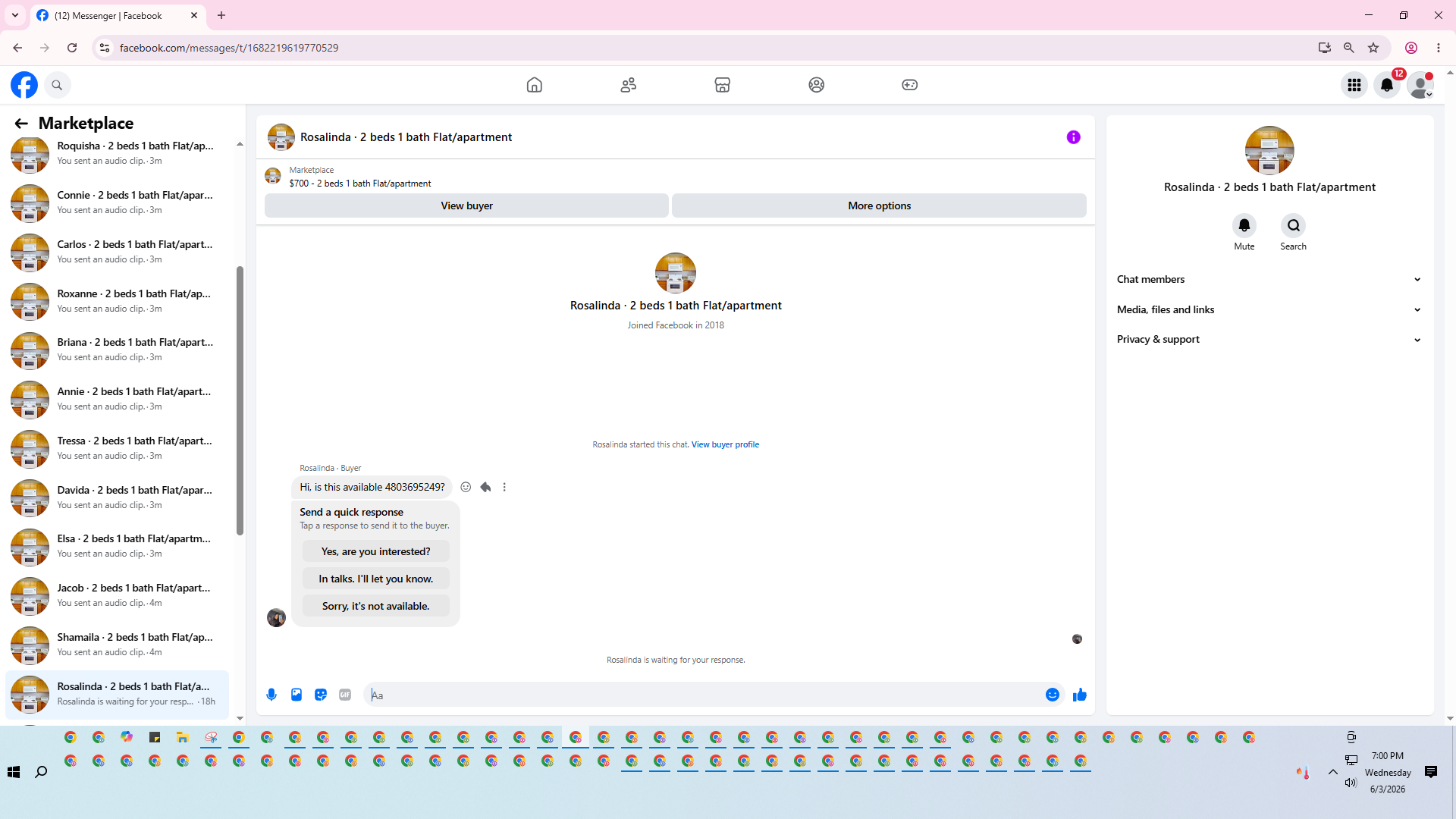The height and width of the screenshot is (819, 1456).
Task: Open Windows taskbar search
Action: pyautogui.click(x=41, y=772)
